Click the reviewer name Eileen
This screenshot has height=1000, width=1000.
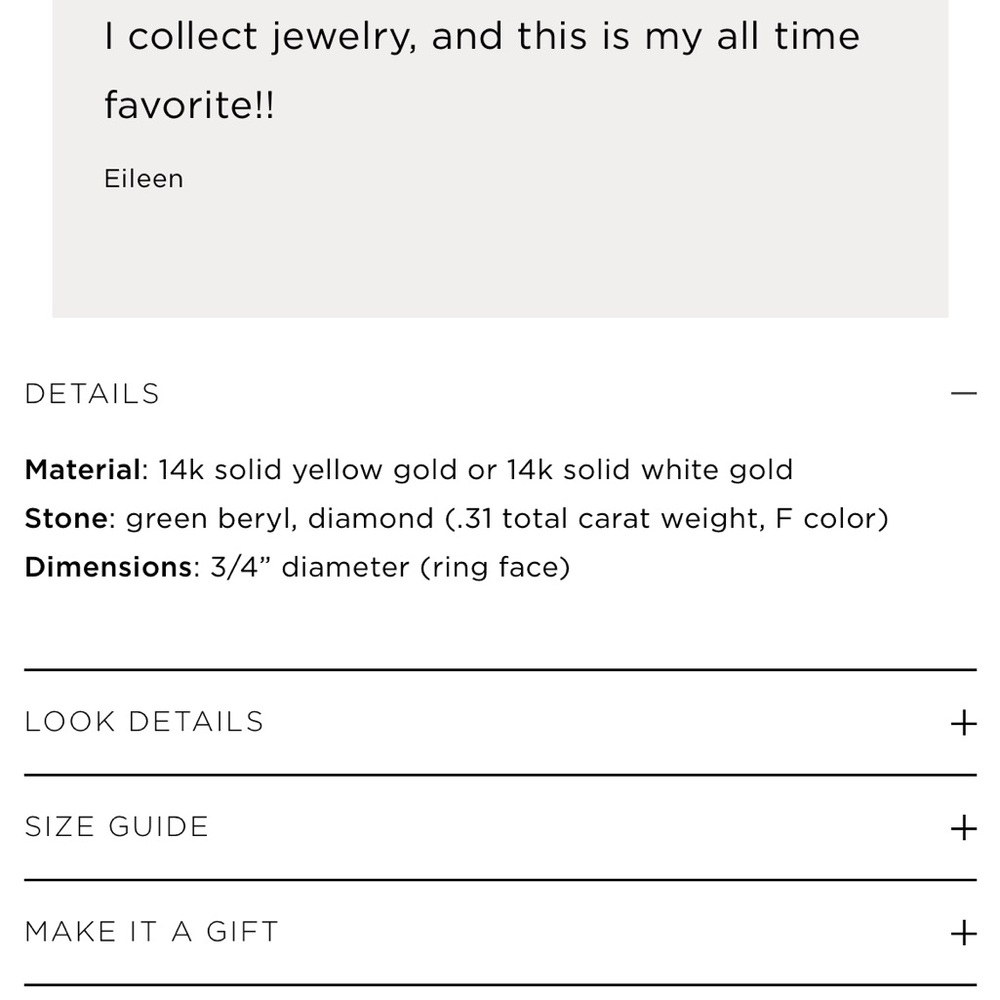(143, 178)
